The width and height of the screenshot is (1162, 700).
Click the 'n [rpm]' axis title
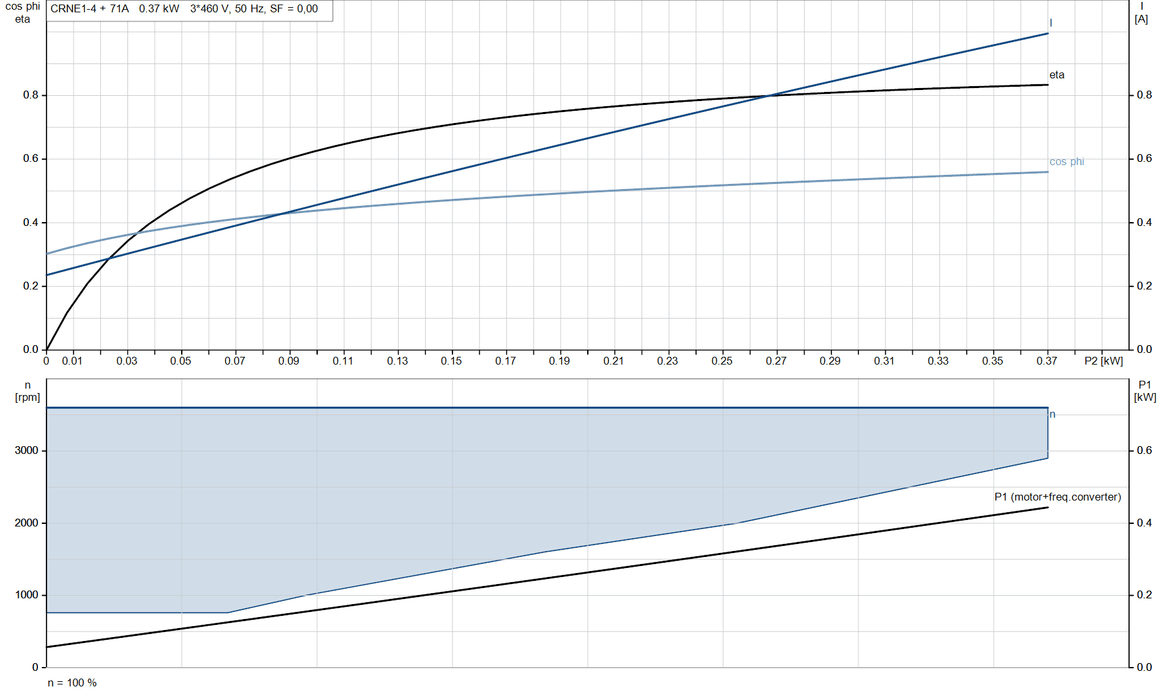27,391
